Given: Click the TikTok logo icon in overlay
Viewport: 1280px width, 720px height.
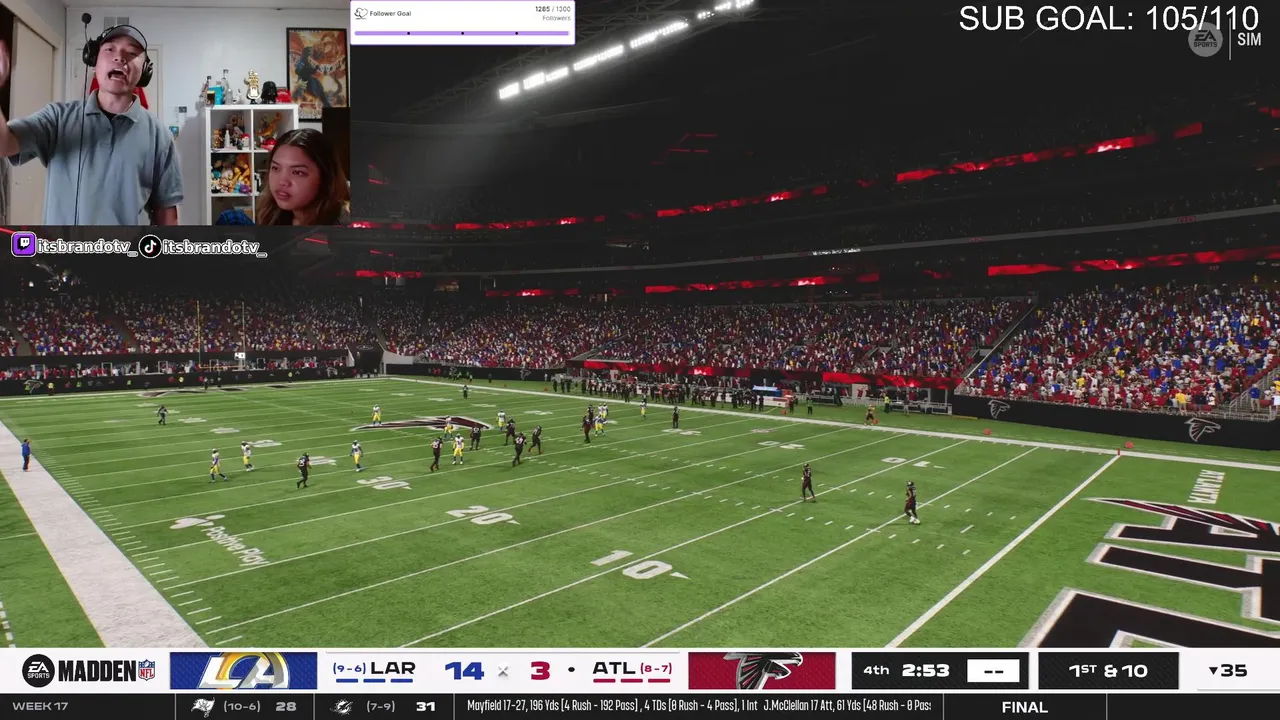Looking at the screenshot, I should 150,246.
